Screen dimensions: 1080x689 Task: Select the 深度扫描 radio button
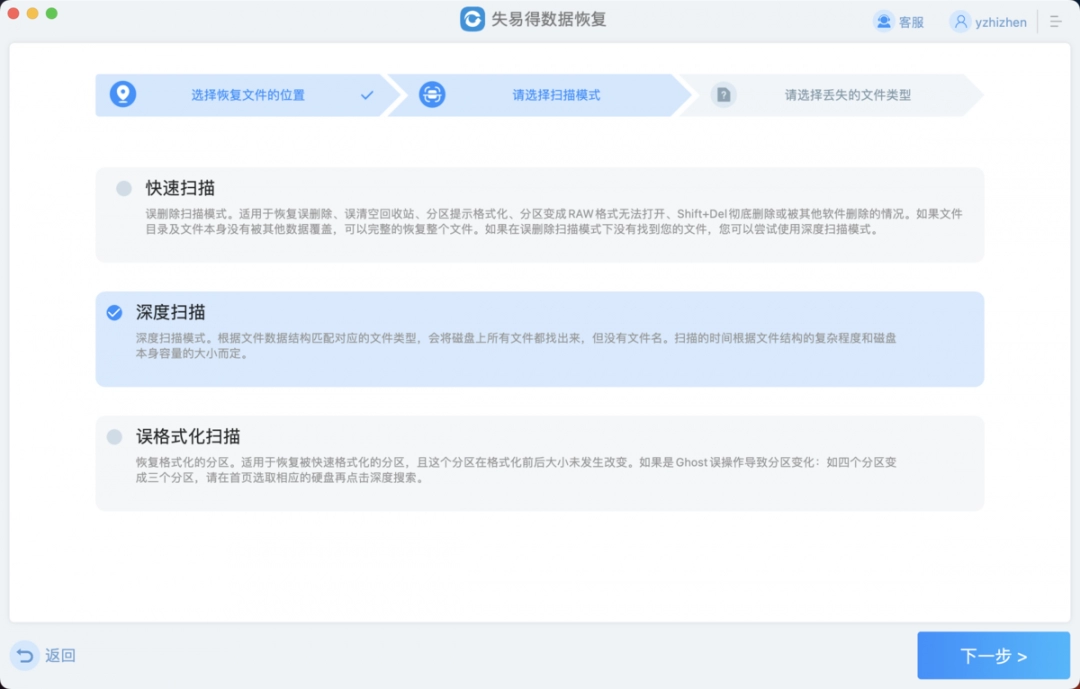114,311
